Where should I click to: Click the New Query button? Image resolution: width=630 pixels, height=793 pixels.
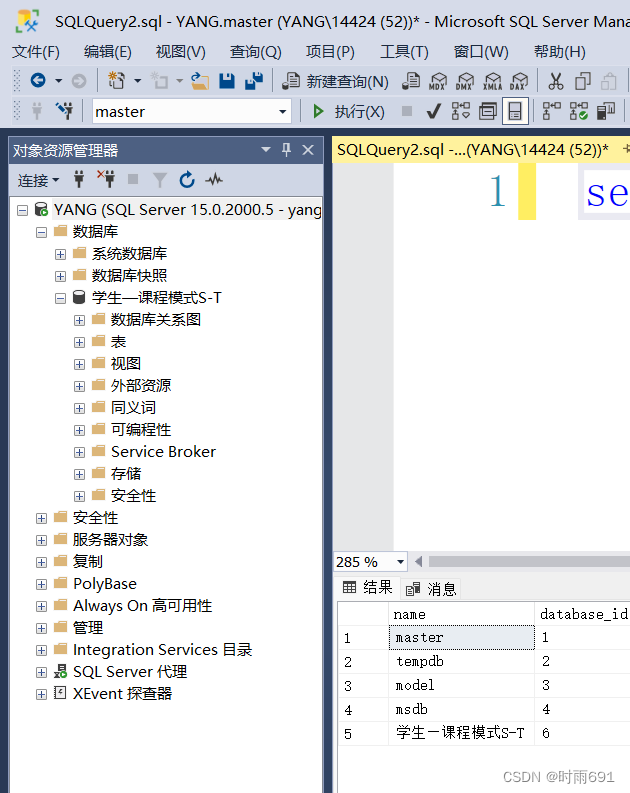click(x=335, y=81)
